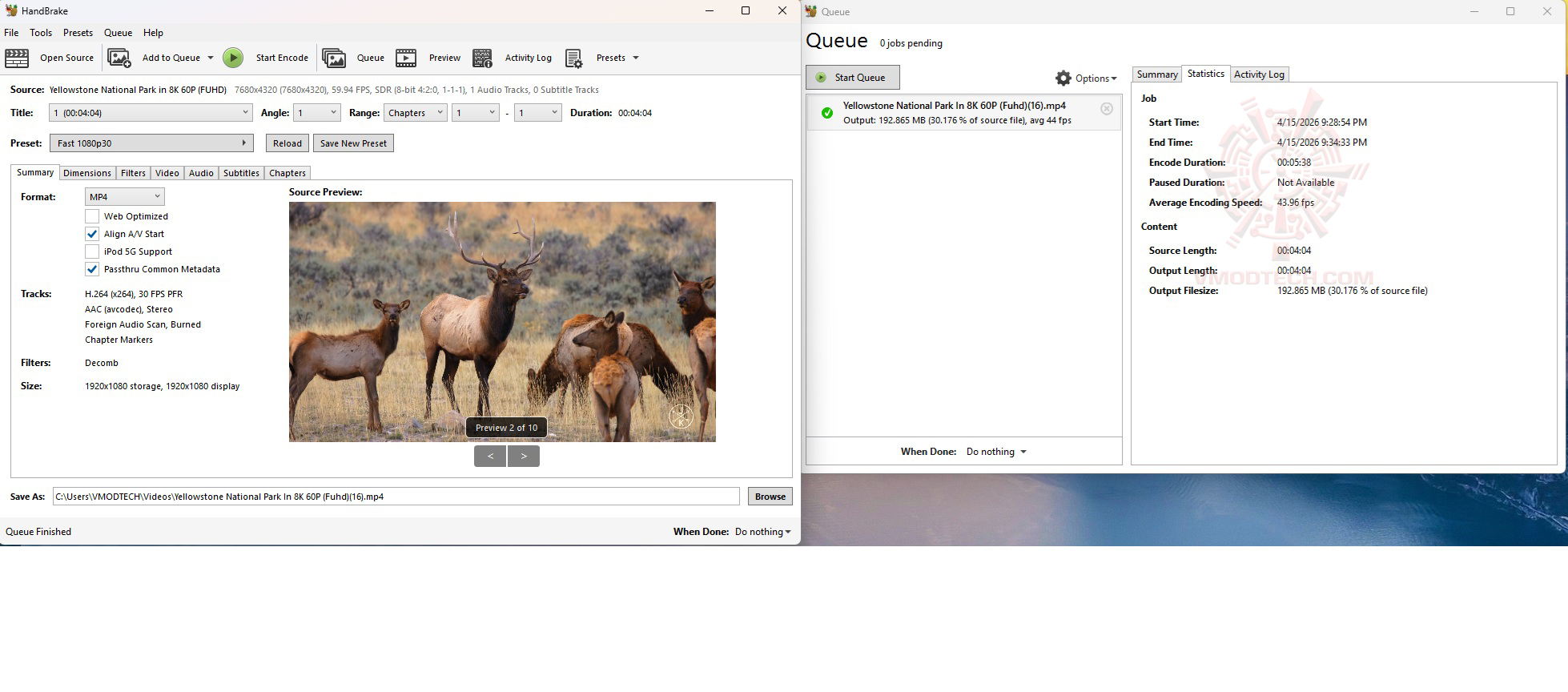This screenshot has width=1568, height=692.
Task: Click the source preview elk image
Action: [x=502, y=322]
